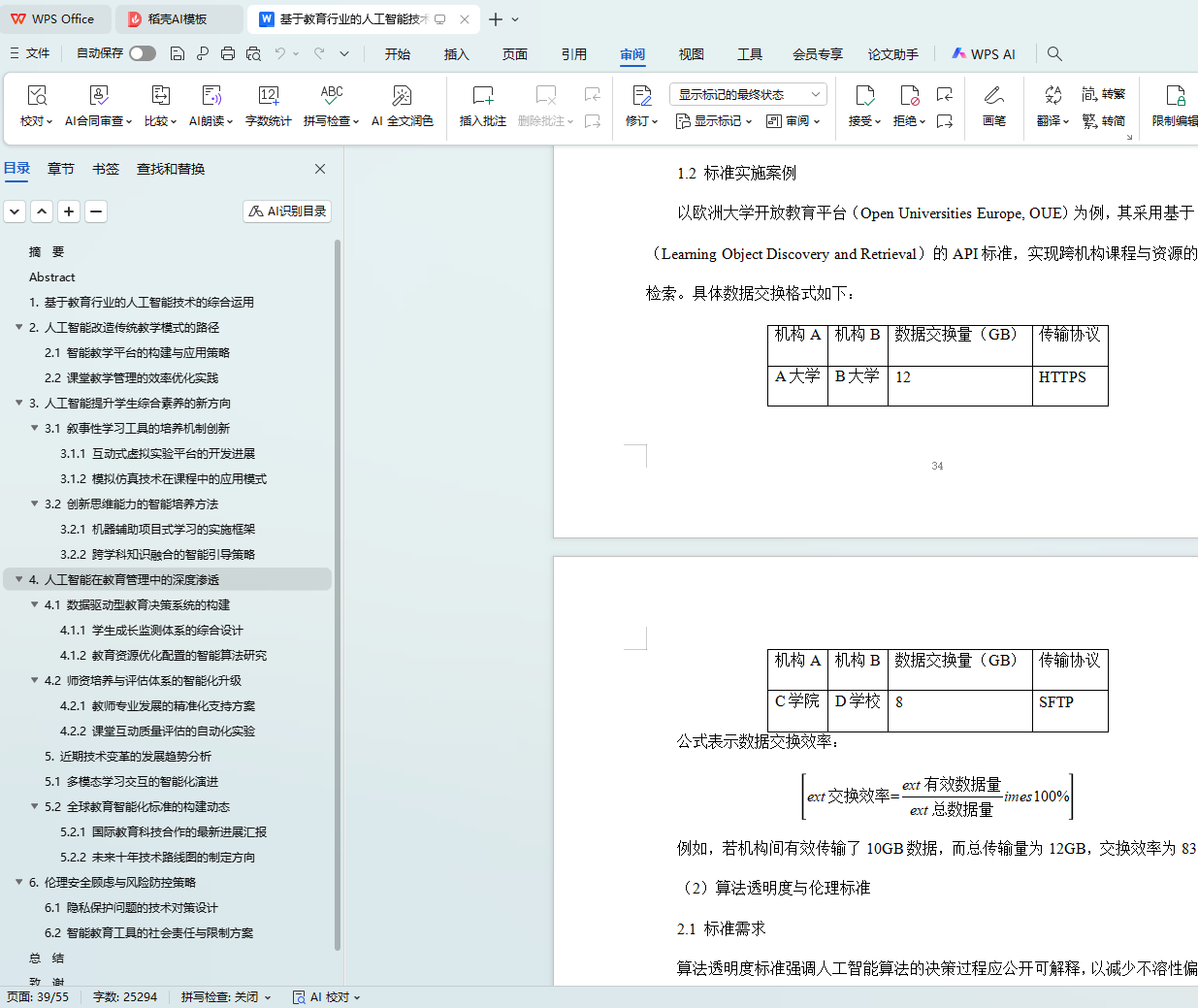The width and height of the screenshot is (1198, 1008).
Task: Open the 显示标记的最终状态 dropdown
Action: tap(747, 94)
